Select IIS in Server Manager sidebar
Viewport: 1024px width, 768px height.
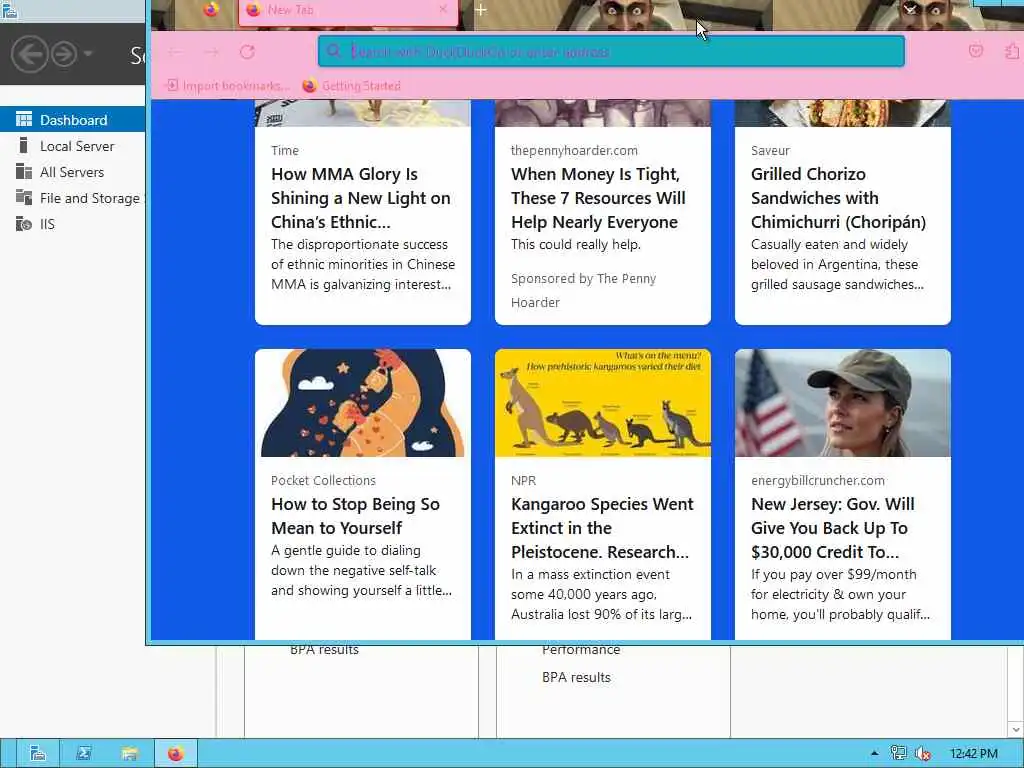pyautogui.click(x=72, y=224)
